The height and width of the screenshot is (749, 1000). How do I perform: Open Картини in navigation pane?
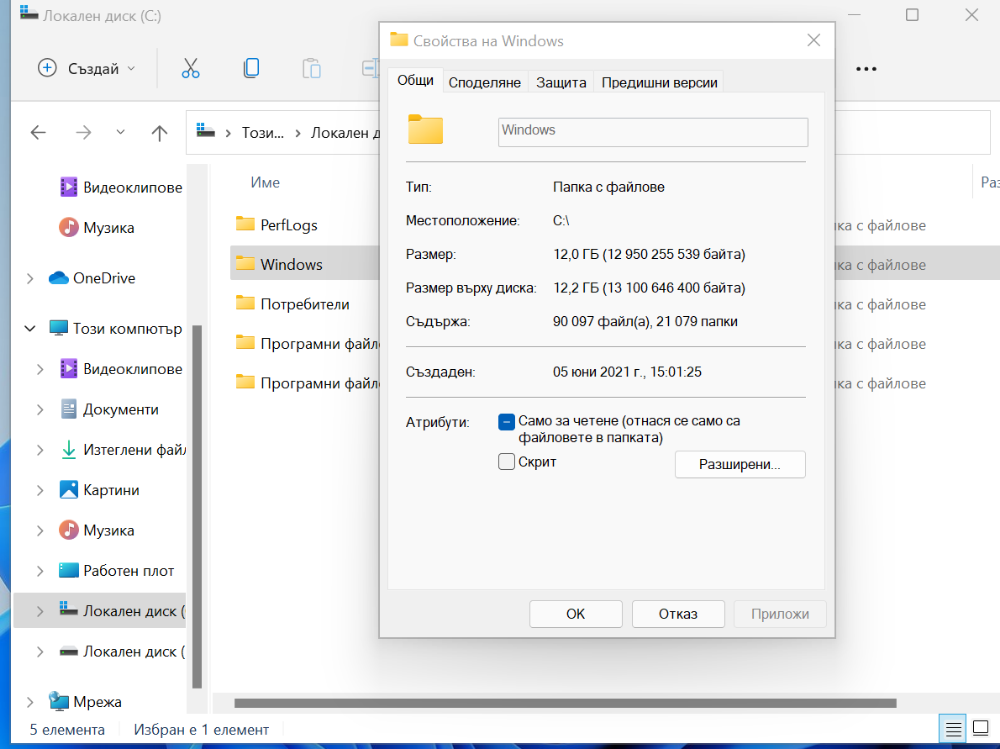(99, 489)
